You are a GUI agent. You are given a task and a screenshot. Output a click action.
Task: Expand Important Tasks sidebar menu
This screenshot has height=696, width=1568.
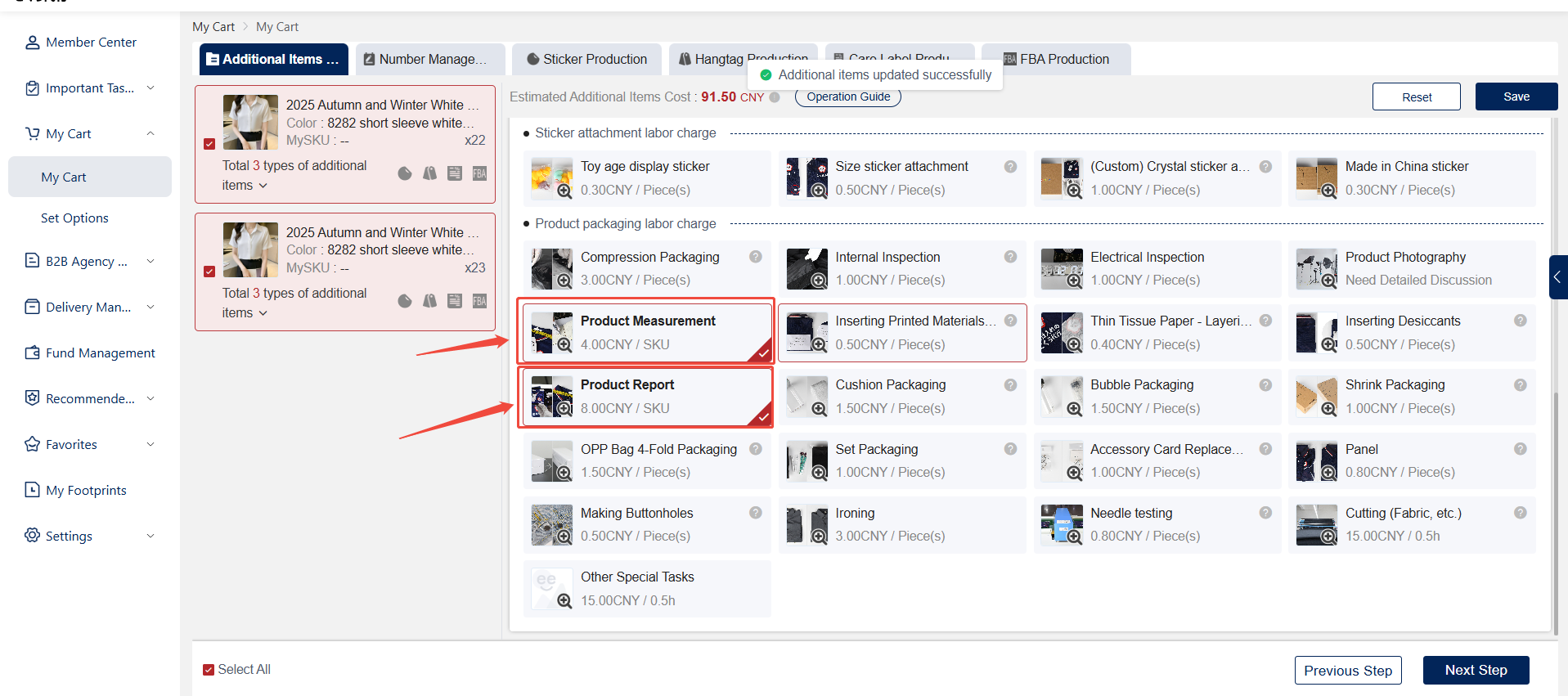(x=151, y=88)
